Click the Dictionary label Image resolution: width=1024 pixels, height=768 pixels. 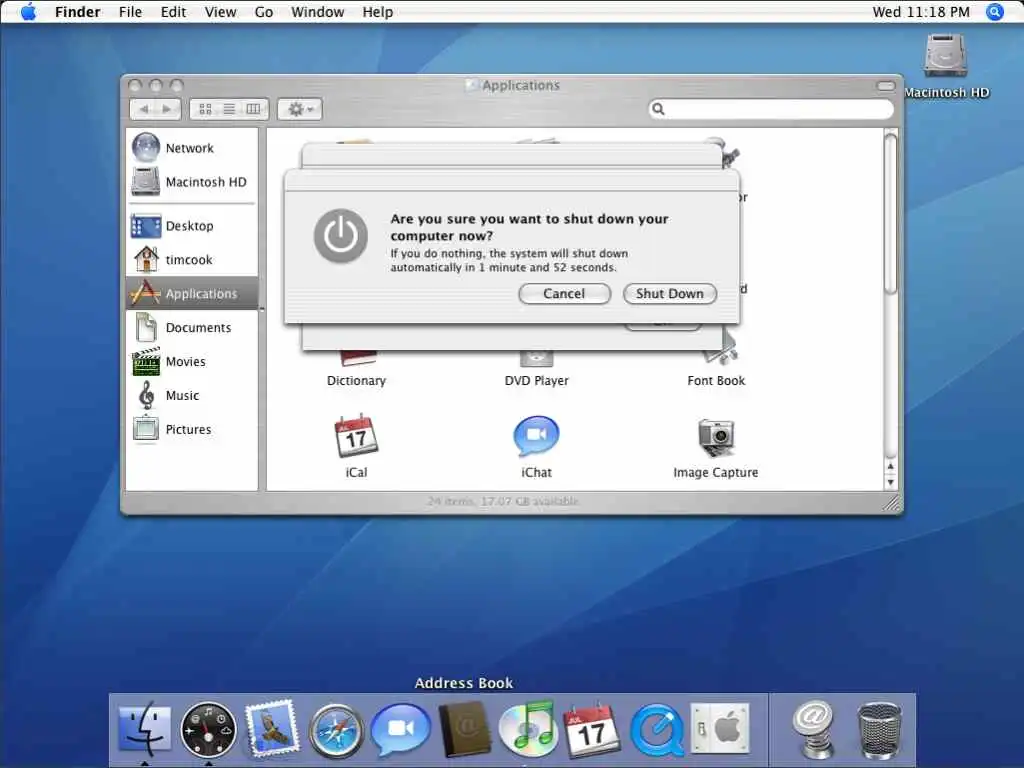point(357,381)
